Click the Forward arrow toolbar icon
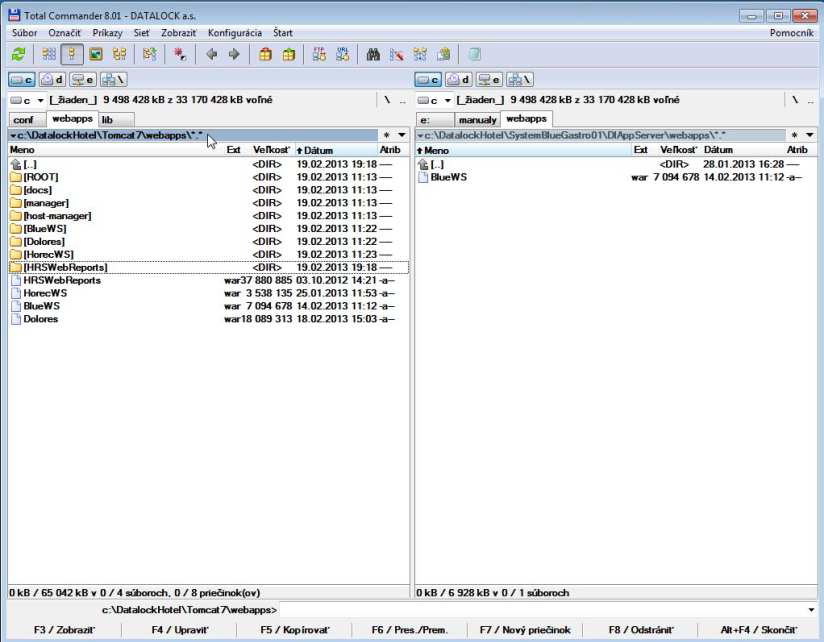This screenshot has height=642, width=824. (x=234, y=54)
